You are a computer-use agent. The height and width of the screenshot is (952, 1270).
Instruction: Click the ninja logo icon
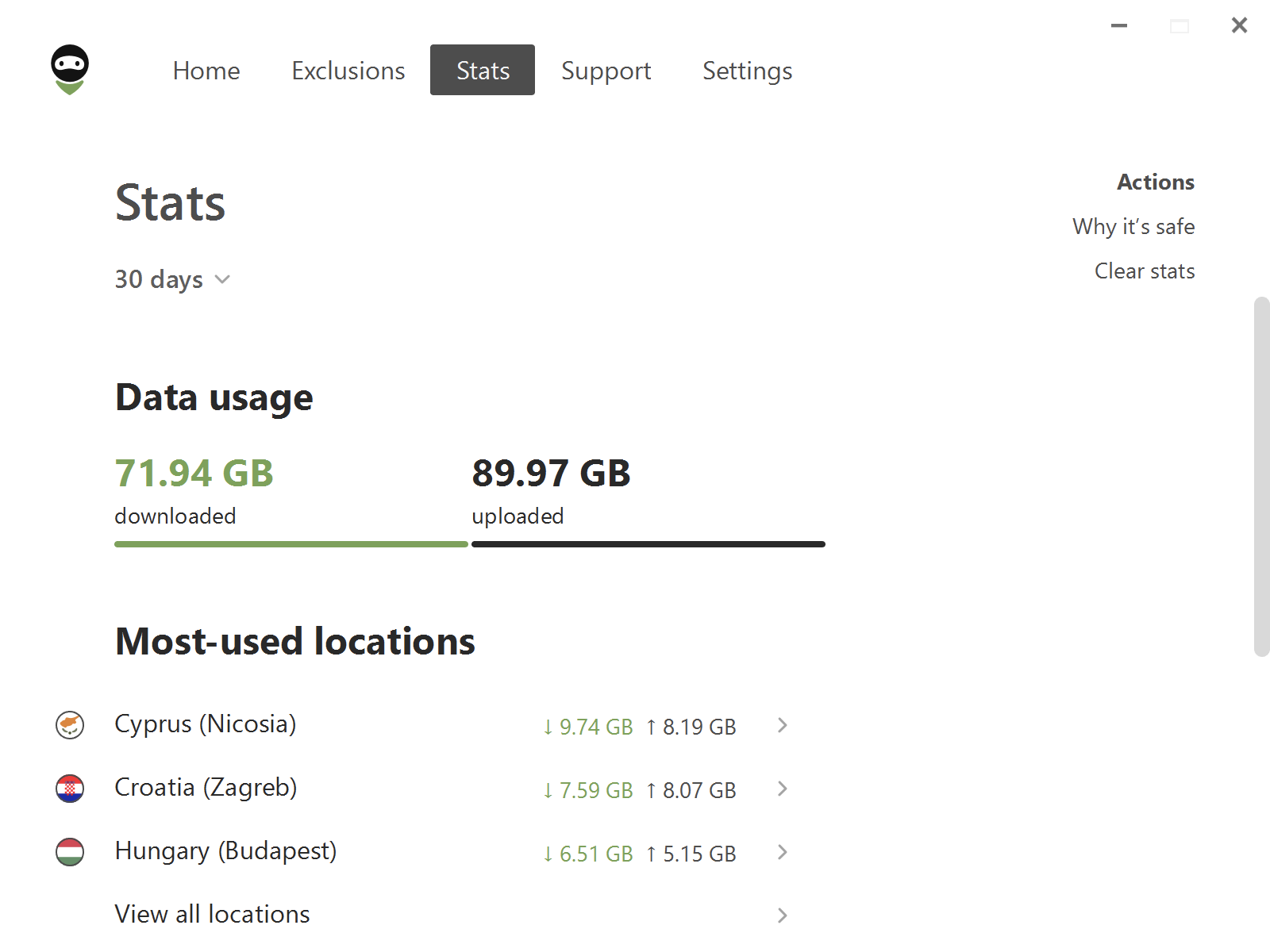(x=70, y=70)
